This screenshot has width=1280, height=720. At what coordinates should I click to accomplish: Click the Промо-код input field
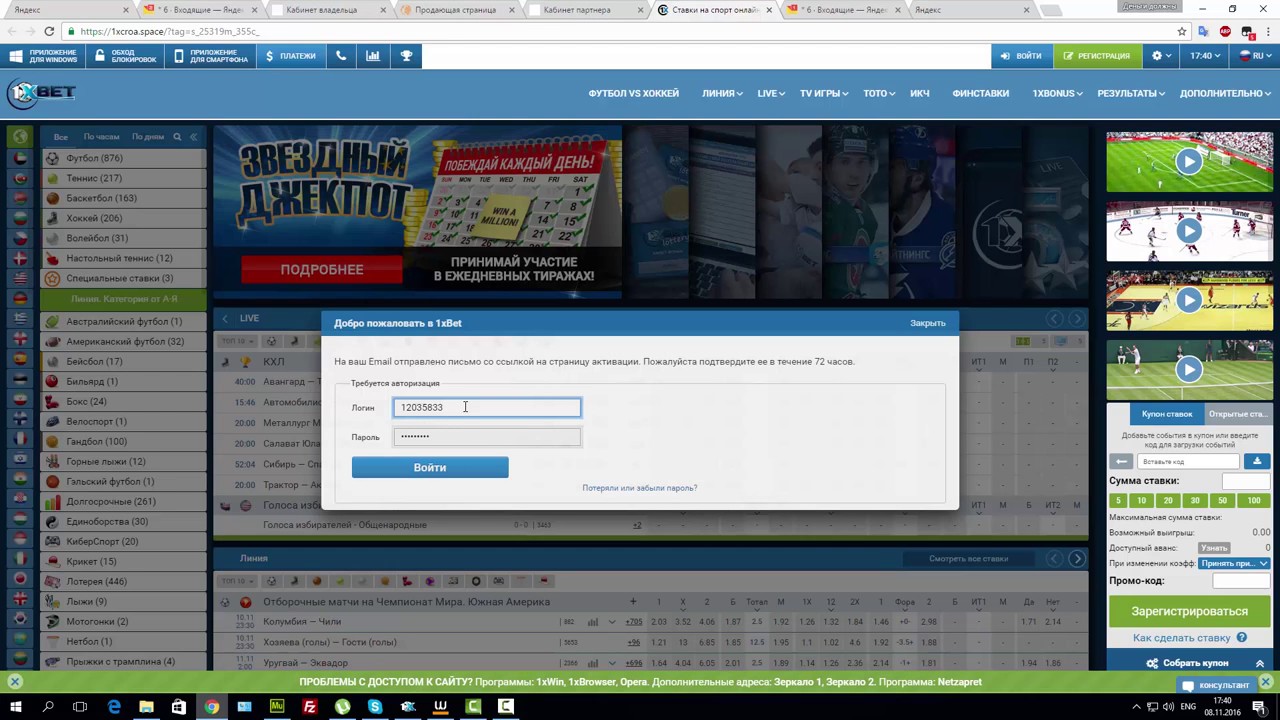pos(1241,581)
